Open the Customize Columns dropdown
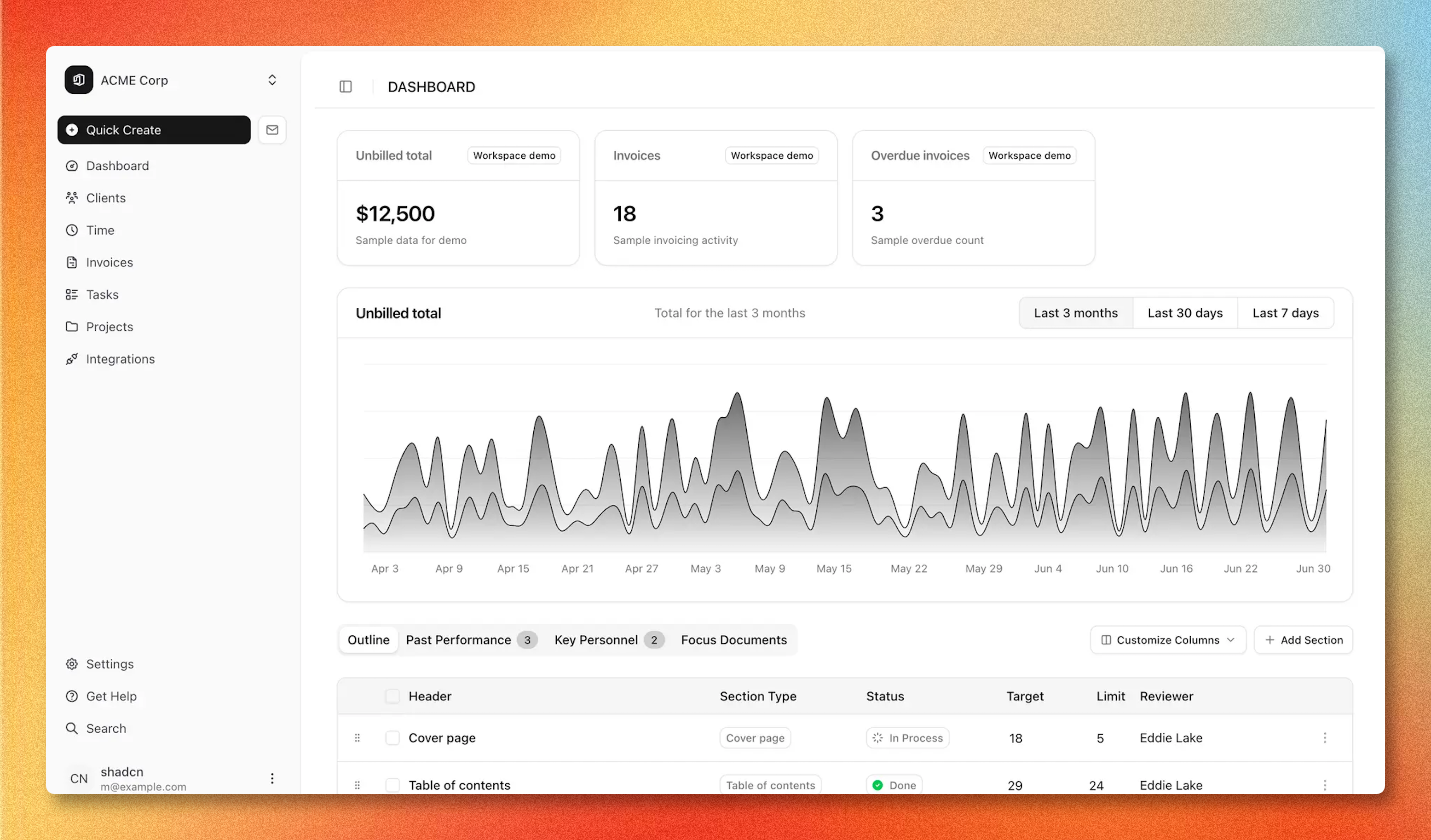The image size is (1431, 840). point(1167,640)
